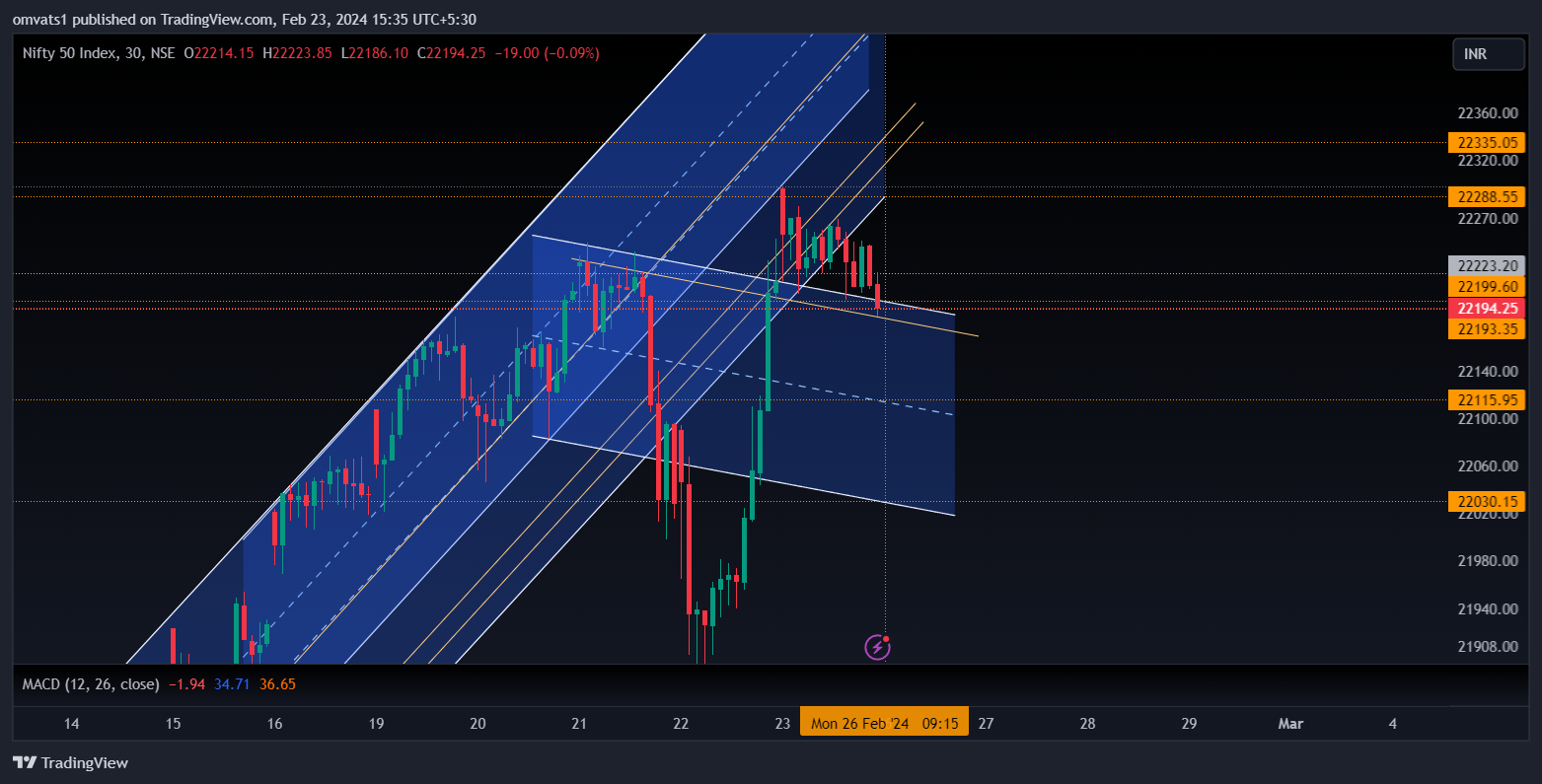
Task: Click the 22335.05 orange price label
Action: coord(1487,142)
